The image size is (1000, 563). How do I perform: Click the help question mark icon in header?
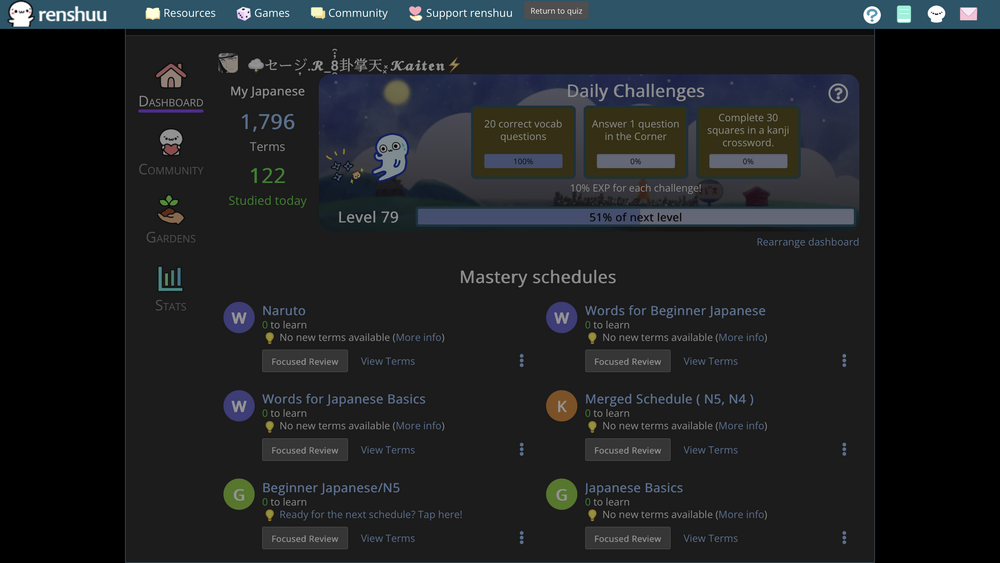[872, 14]
